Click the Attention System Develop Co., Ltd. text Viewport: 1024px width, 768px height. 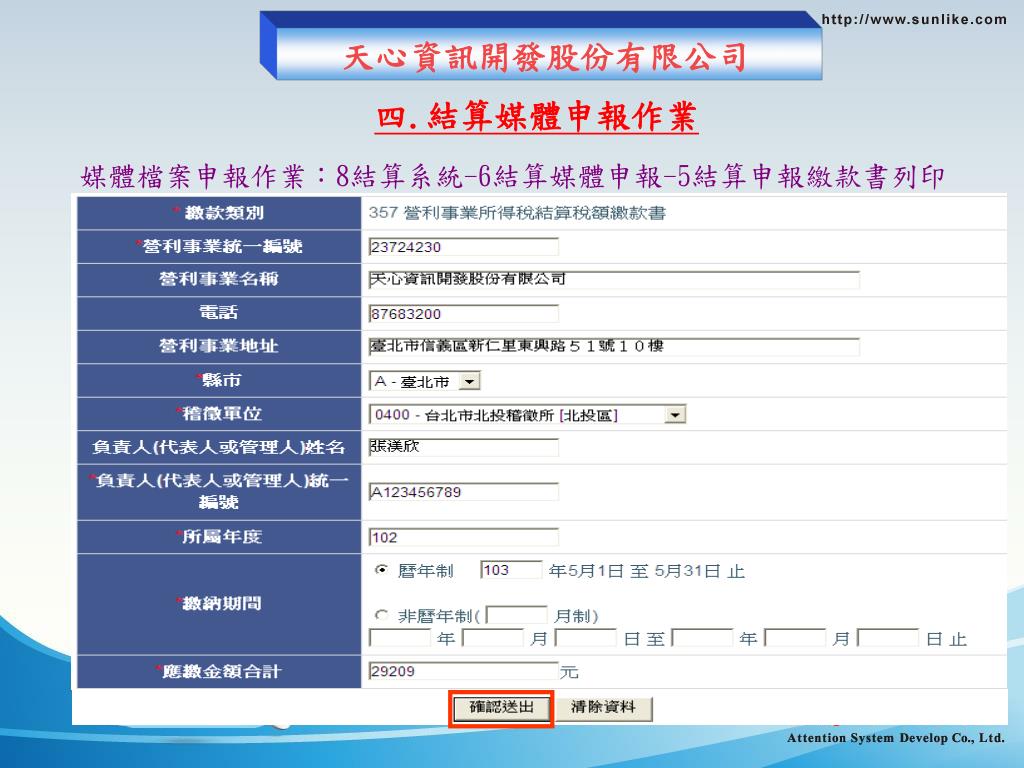coord(895,738)
